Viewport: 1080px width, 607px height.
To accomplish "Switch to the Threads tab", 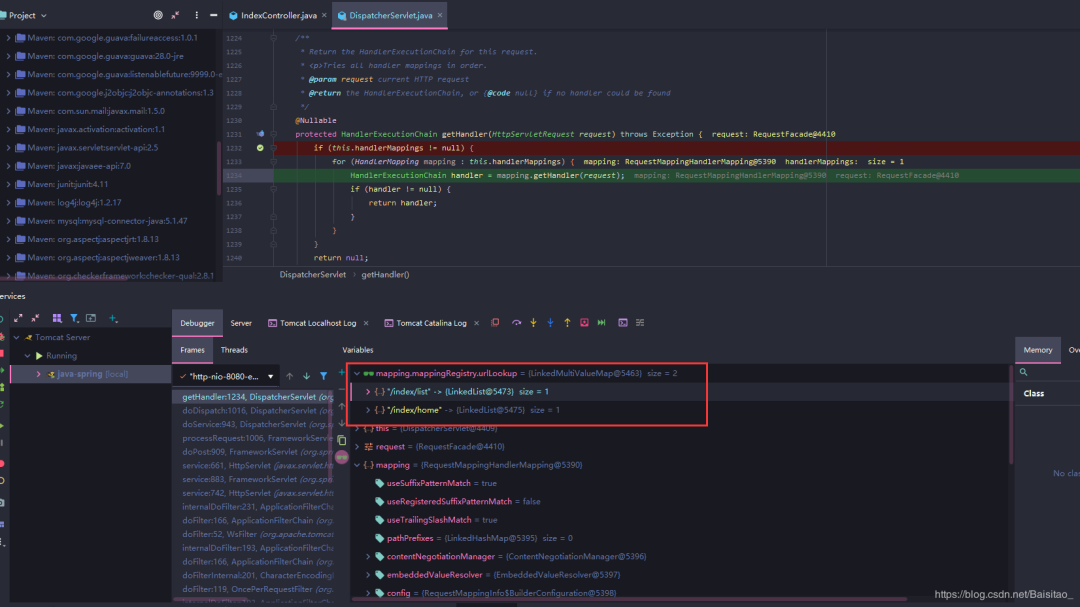I will [x=234, y=350].
